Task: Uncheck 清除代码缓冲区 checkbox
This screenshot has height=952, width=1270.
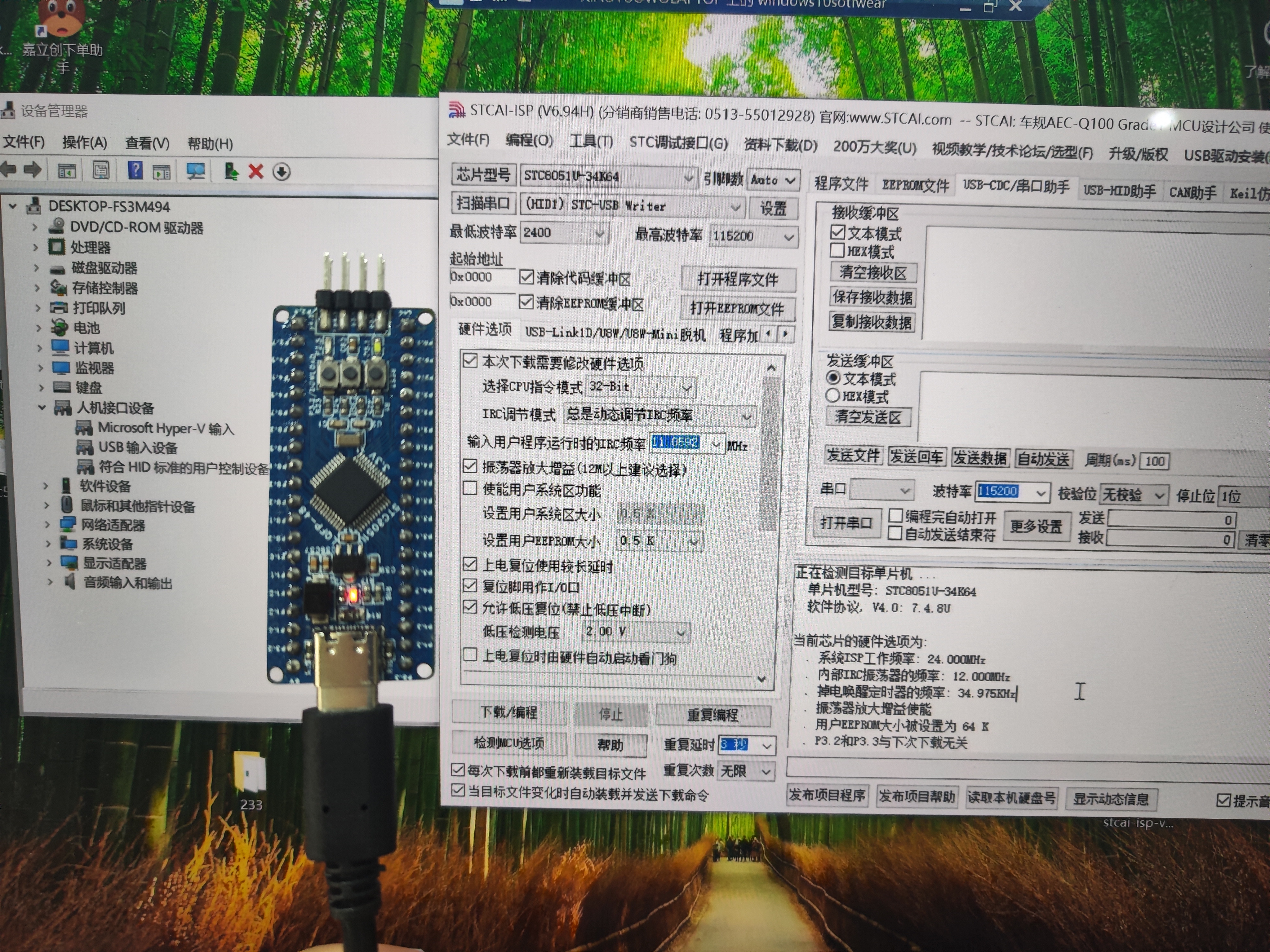Action: click(x=526, y=277)
